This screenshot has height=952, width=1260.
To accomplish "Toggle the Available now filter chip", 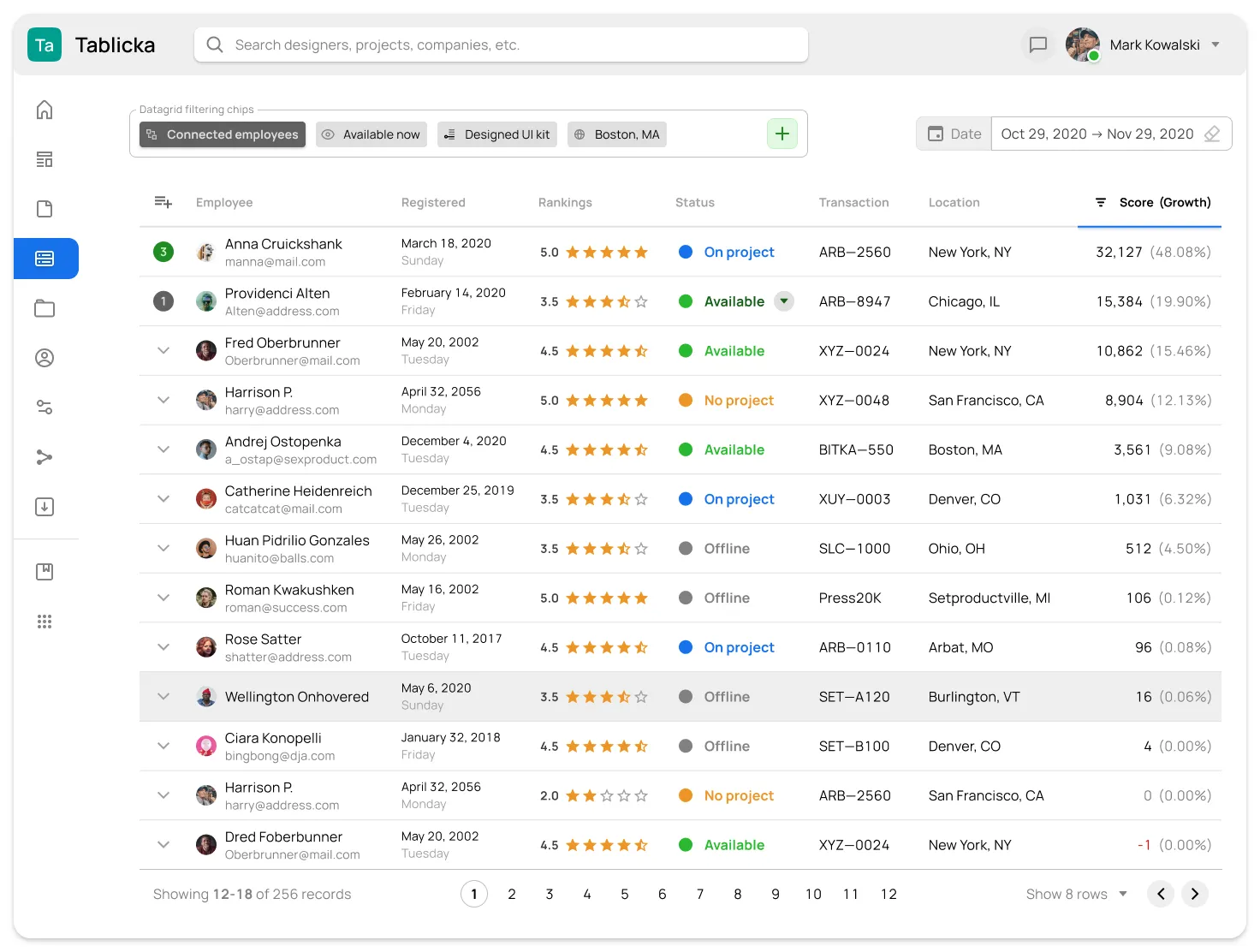I will pyautogui.click(x=372, y=134).
